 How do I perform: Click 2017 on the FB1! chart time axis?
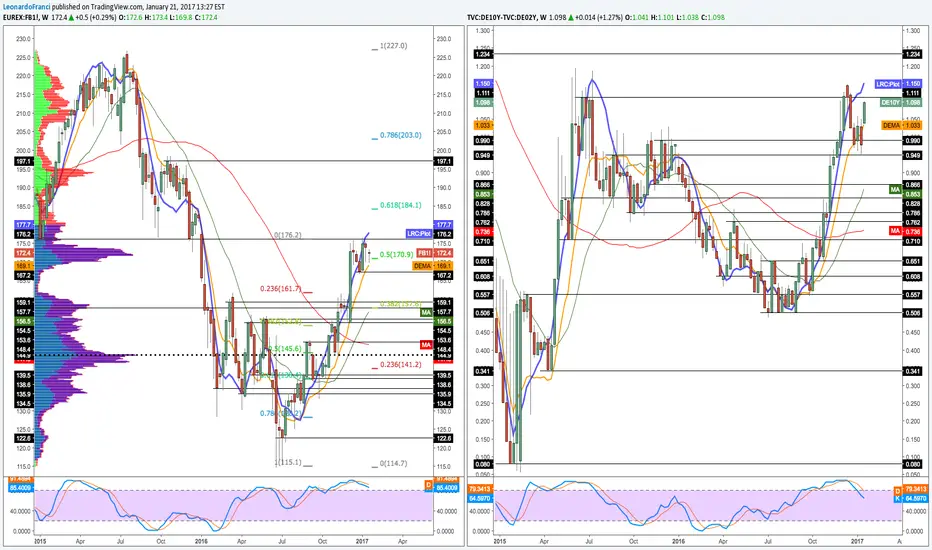click(x=361, y=542)
